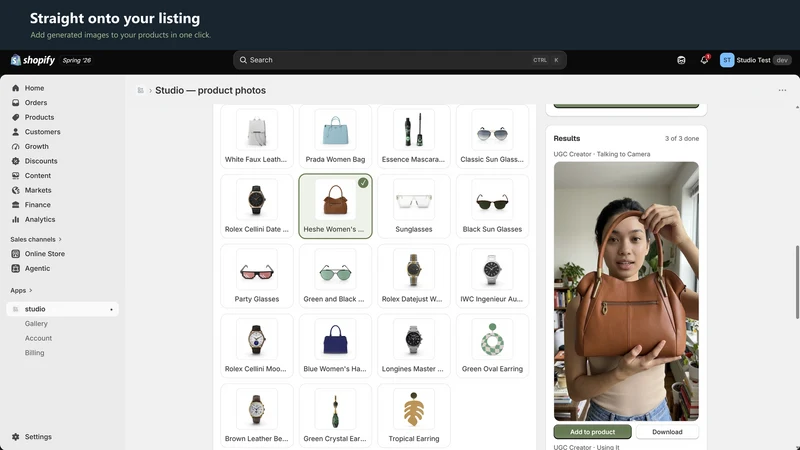Select the Sunglasses product card
The width and height of the screenshot is (800, 450).
[x=414, y=206]
